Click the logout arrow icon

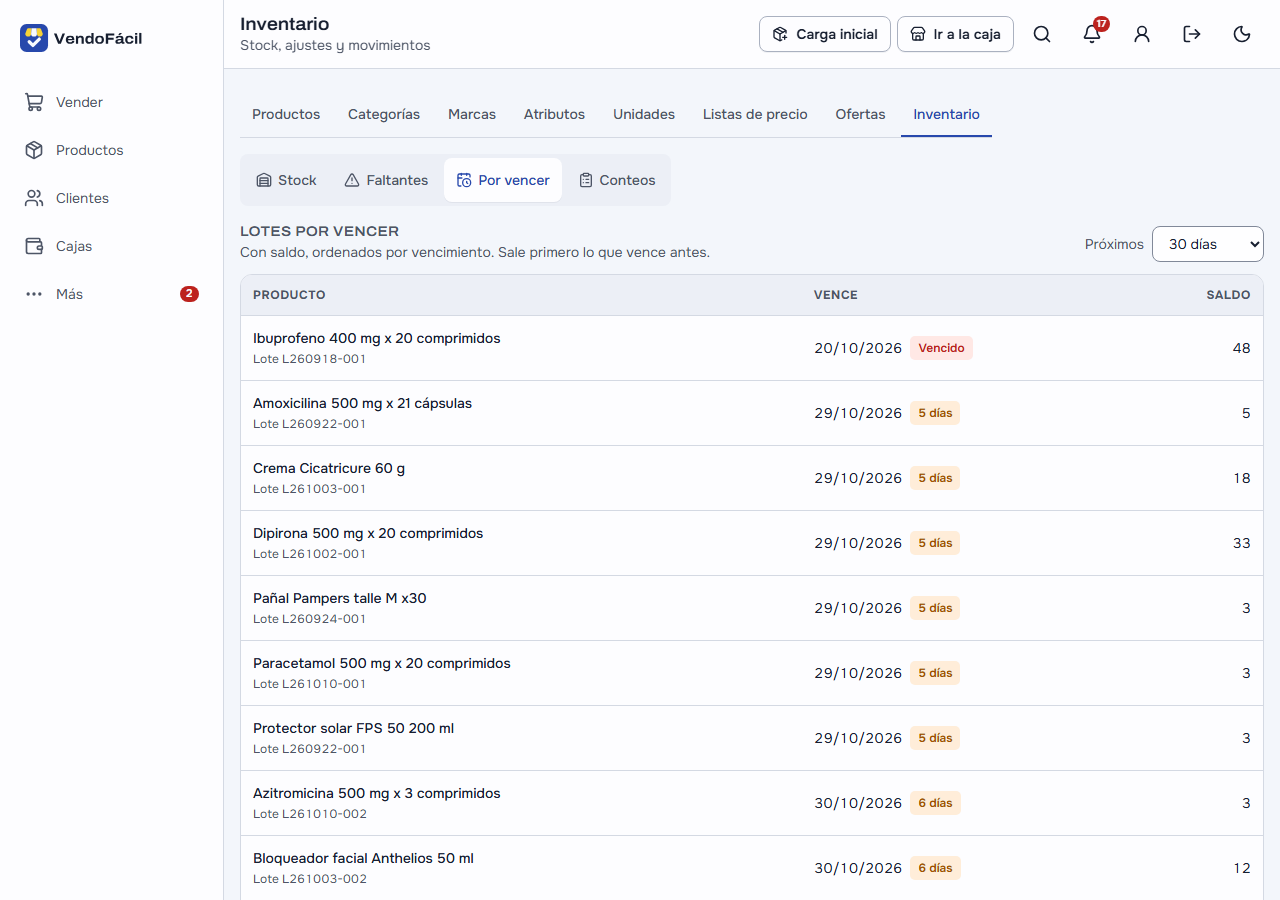1192,34
